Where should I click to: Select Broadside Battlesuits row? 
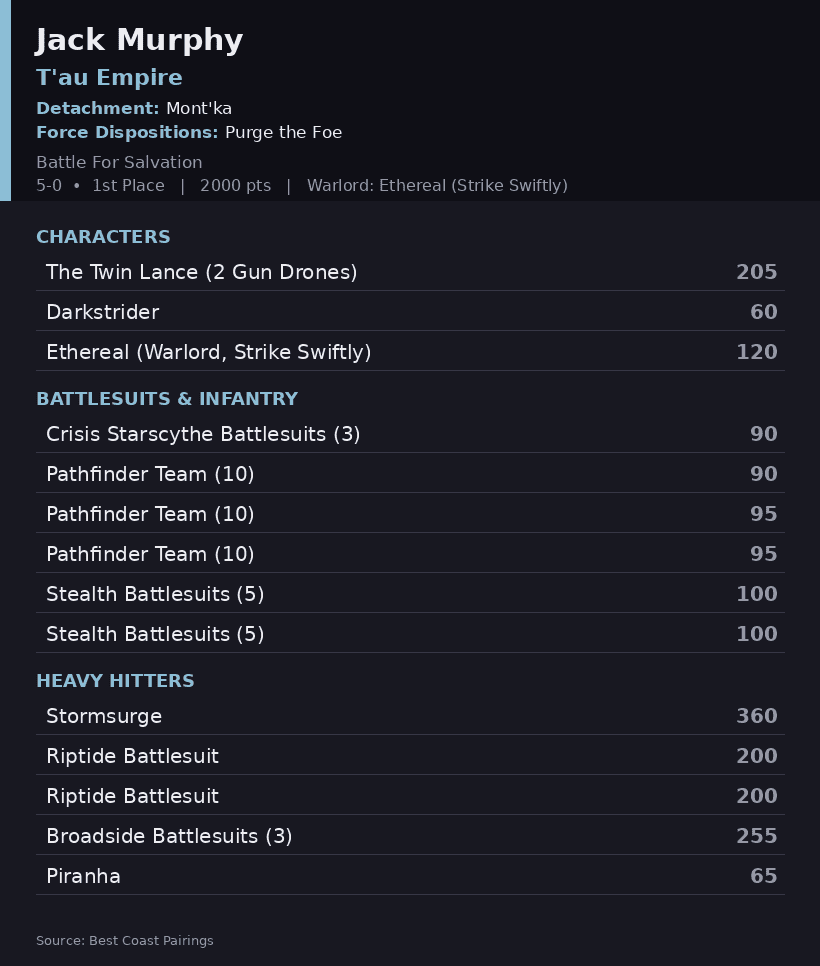click(410, 836)
